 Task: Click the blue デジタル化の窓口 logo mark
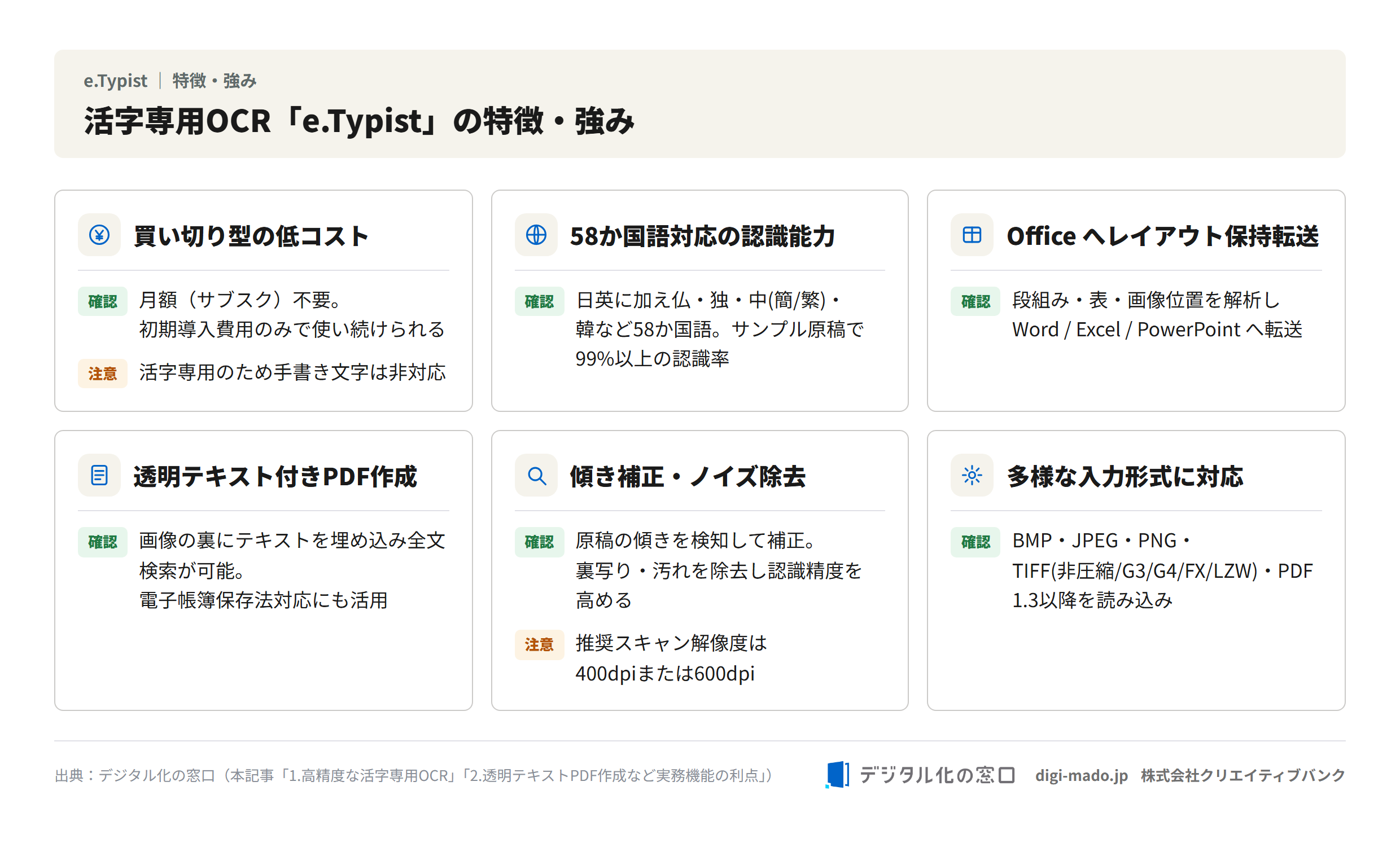coord(837,775)
